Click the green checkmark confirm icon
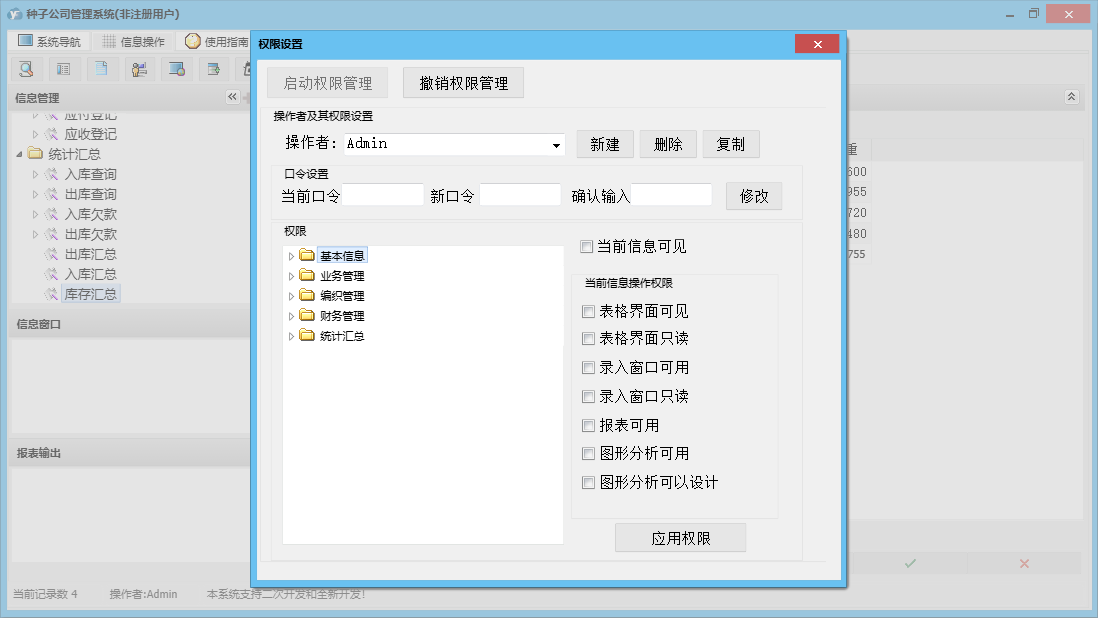The width and height of the screenshot is (1098, 618). tap(910, 563)
